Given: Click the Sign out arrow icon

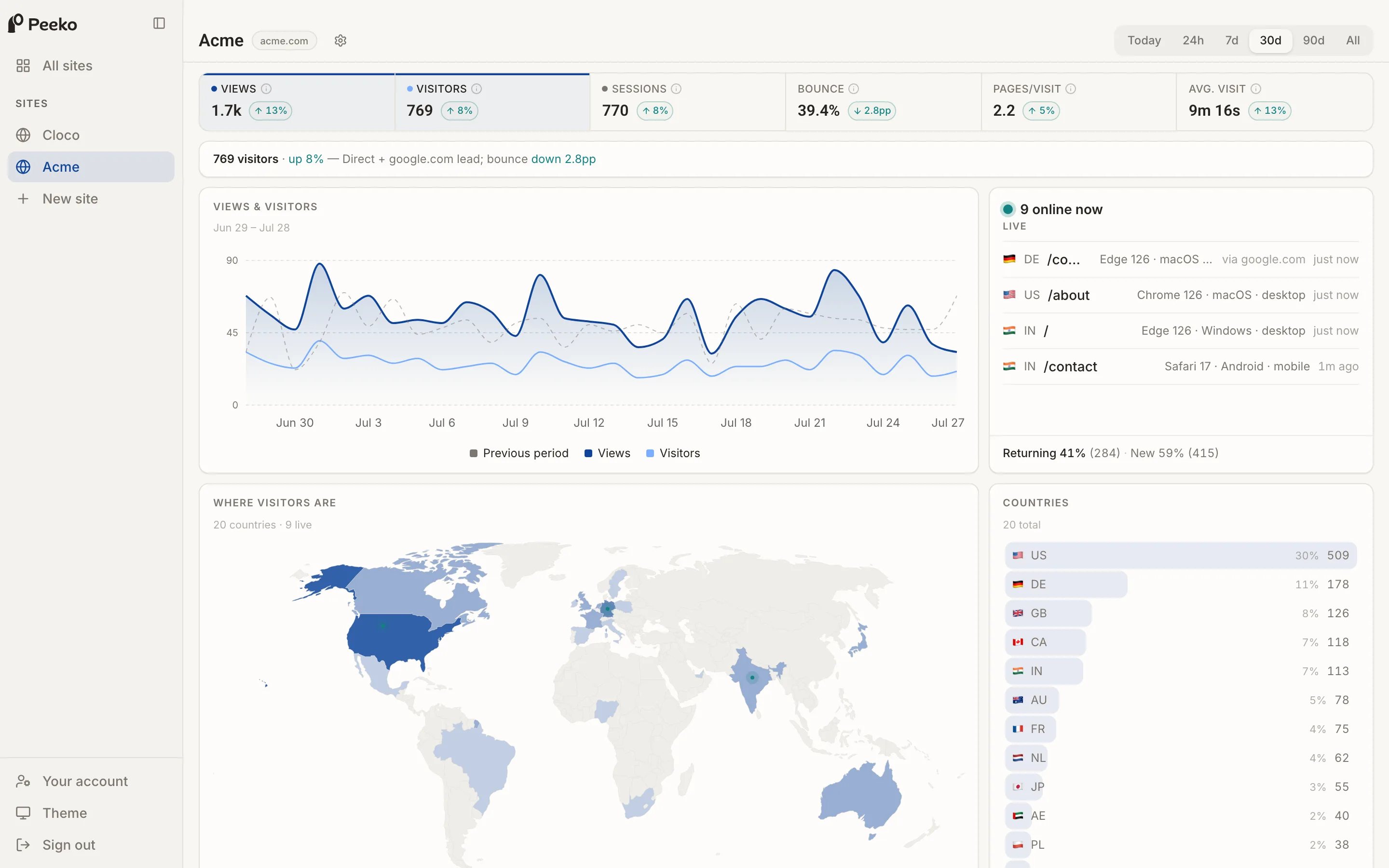Looking at the screenshot, I should (23, 845).
